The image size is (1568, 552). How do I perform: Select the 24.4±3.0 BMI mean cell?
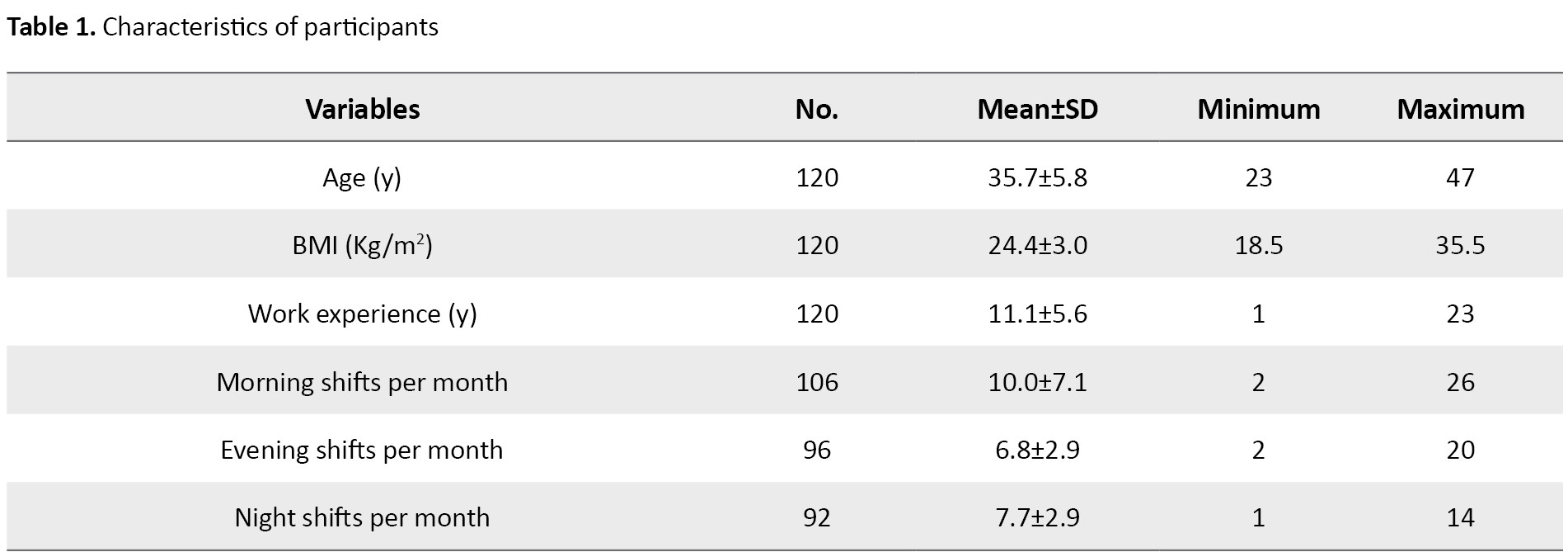coord(1037,245)
